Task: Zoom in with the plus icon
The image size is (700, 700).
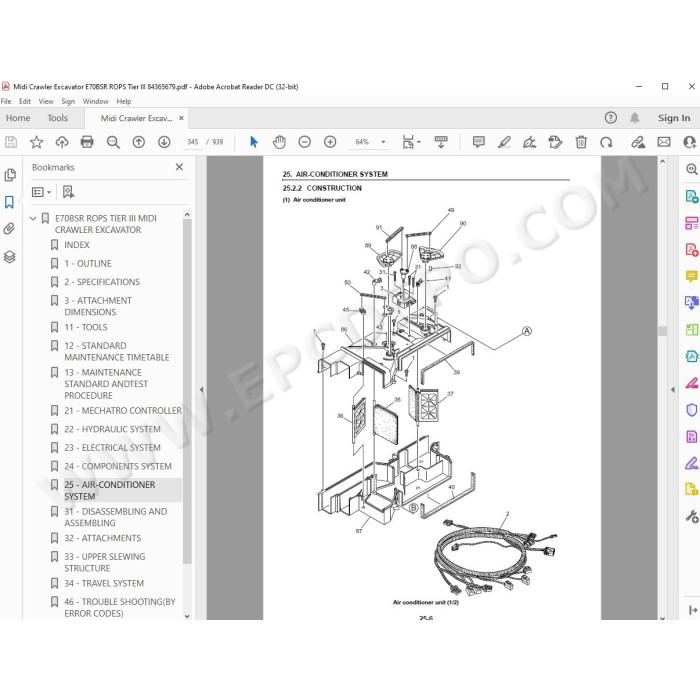Action: 330,142
